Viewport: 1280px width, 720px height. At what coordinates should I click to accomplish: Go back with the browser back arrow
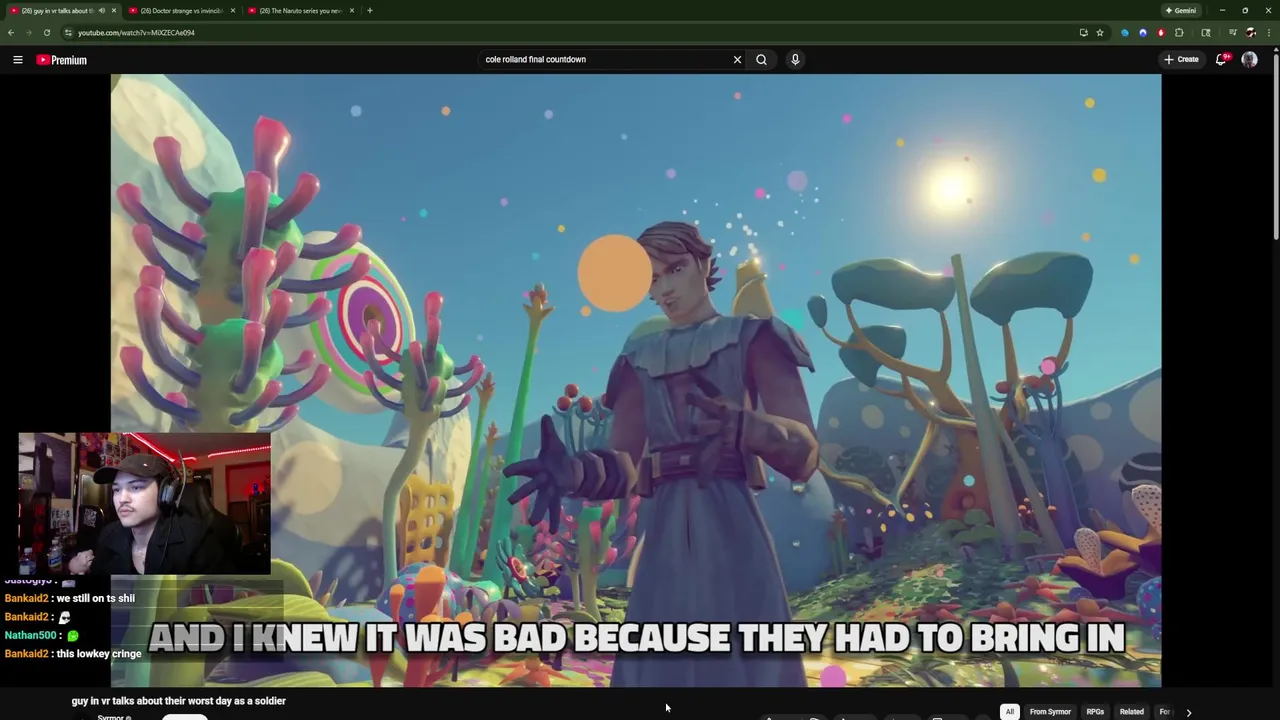pos(11,33)
